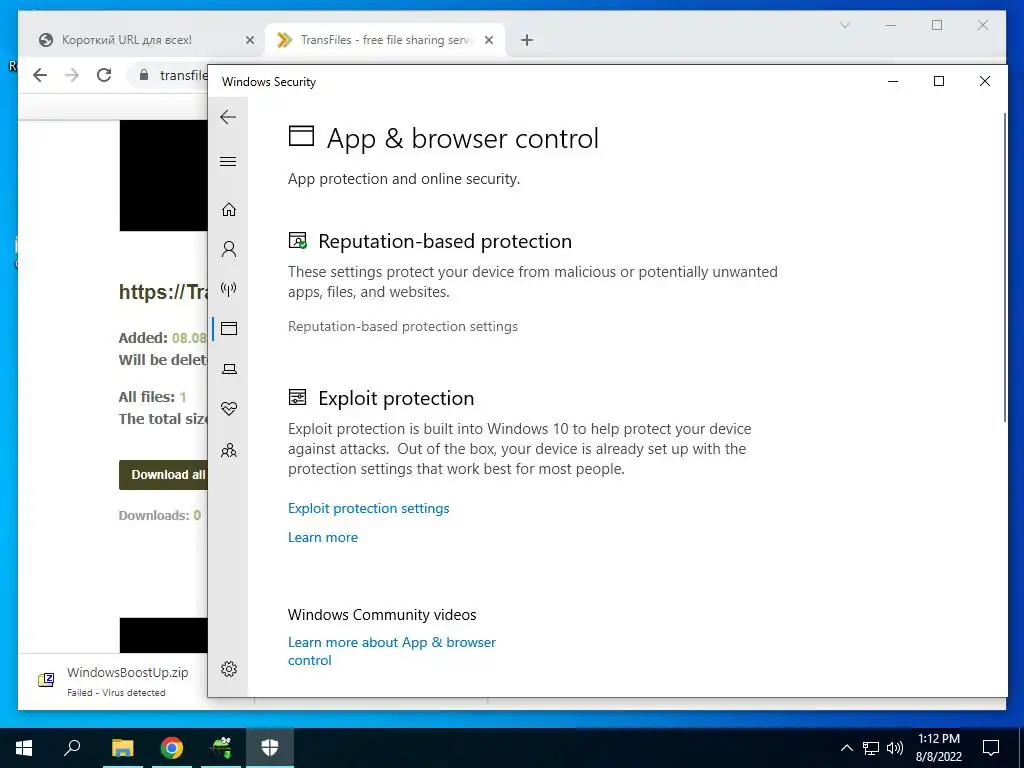Open Device performance & health icon
The image size is (1024, 768).
[x=229, y=409]
